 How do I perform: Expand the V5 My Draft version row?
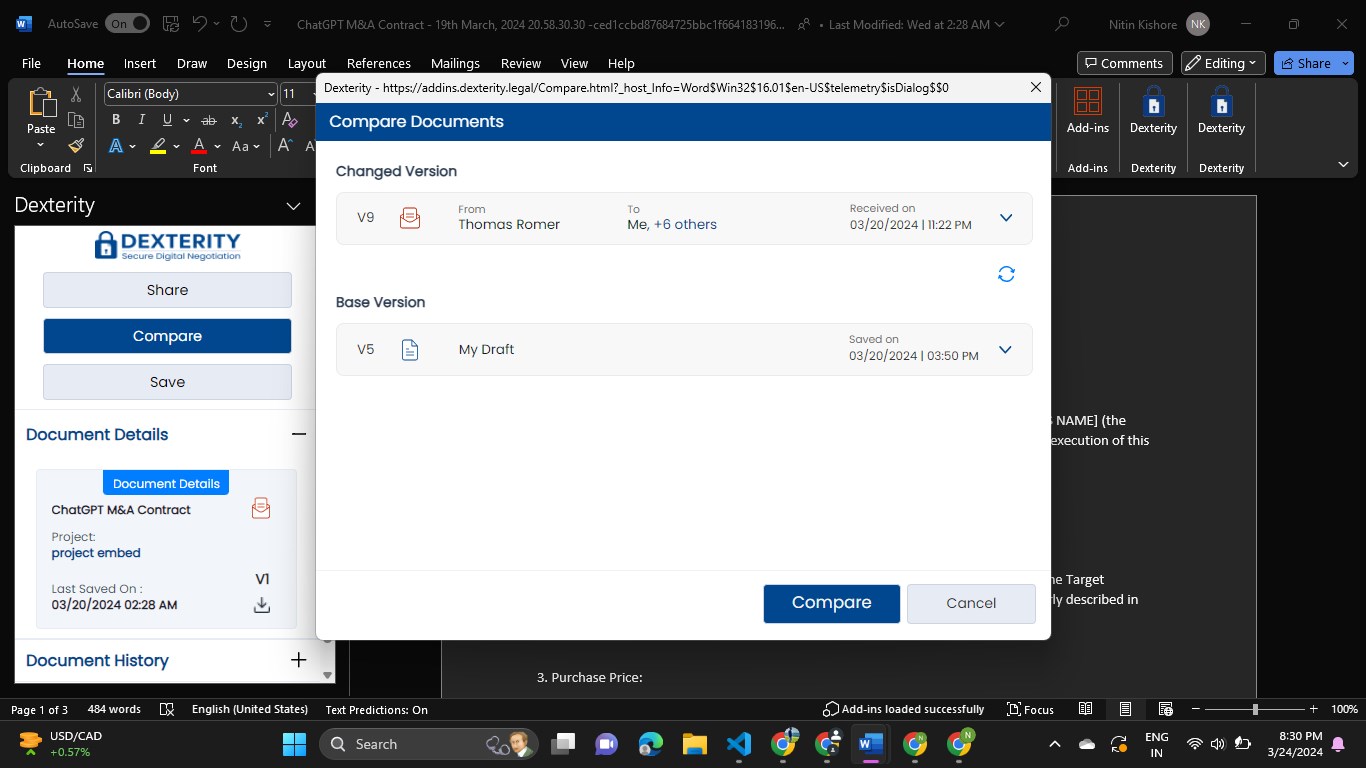pos(1005,350)
